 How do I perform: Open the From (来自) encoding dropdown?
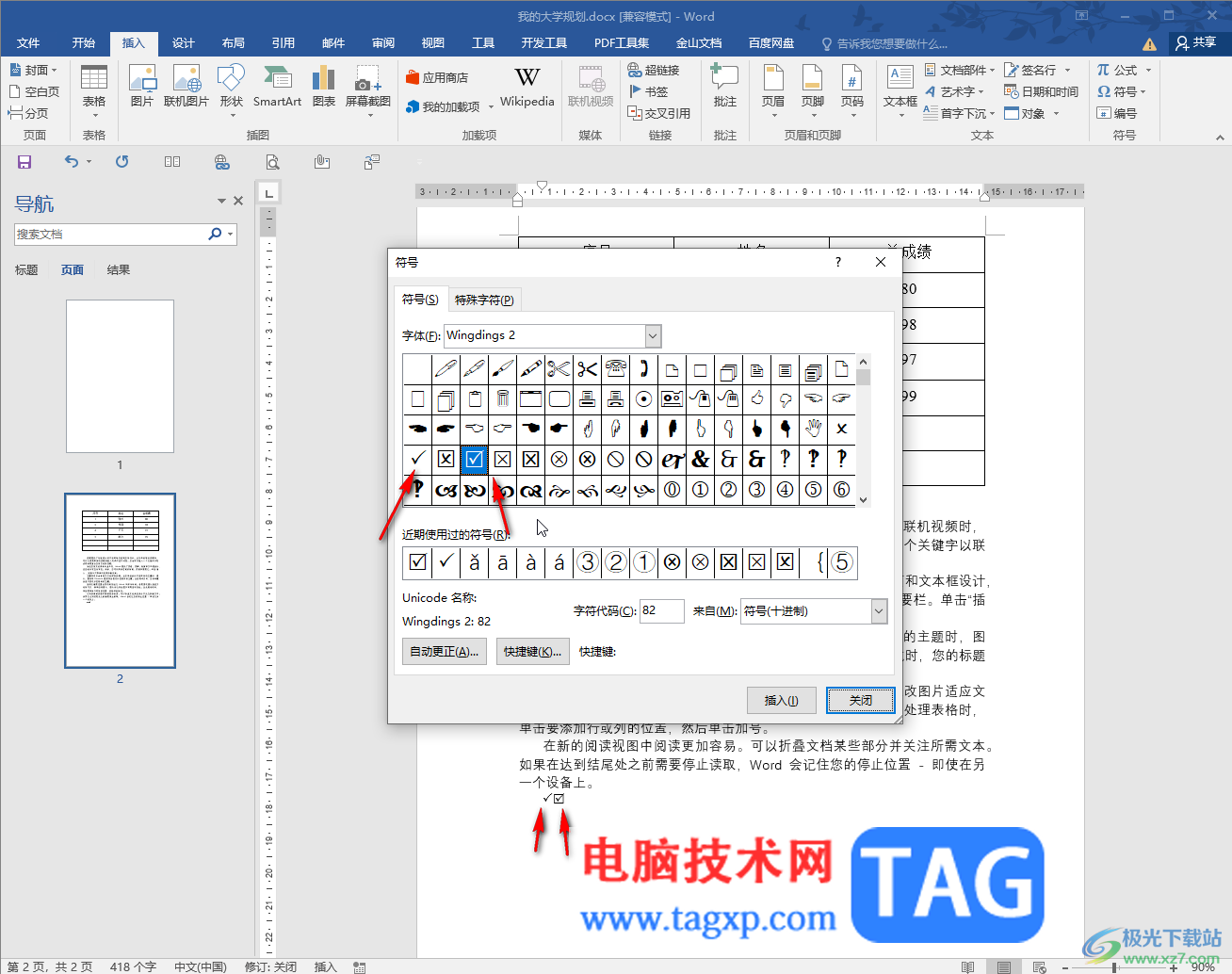click(x=879, y=611)
